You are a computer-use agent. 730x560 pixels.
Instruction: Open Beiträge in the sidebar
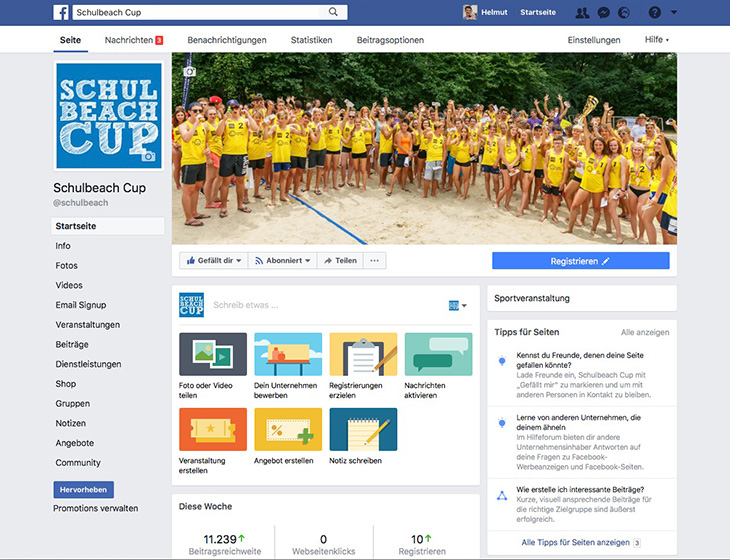coord(72,344)
